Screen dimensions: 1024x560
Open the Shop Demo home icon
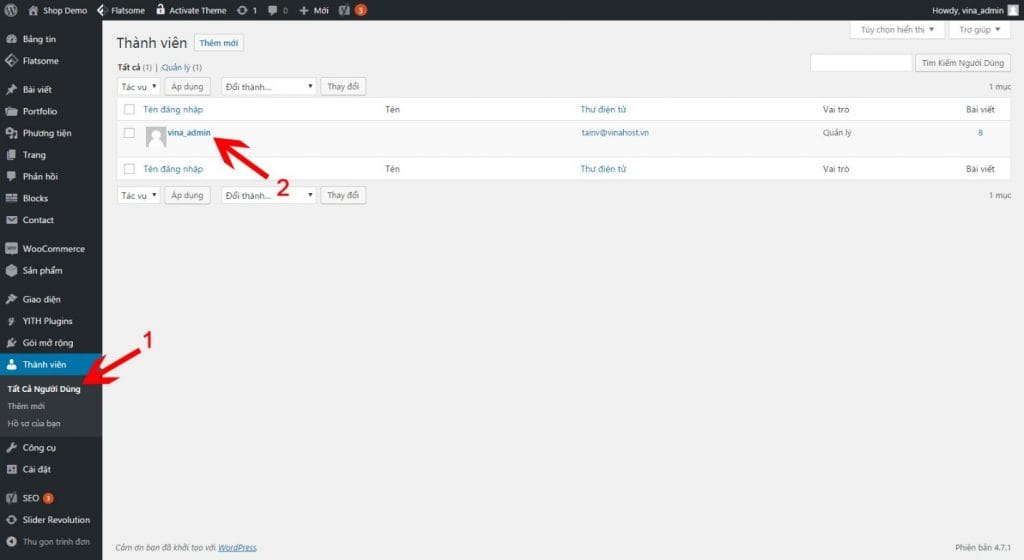(33, 10)
